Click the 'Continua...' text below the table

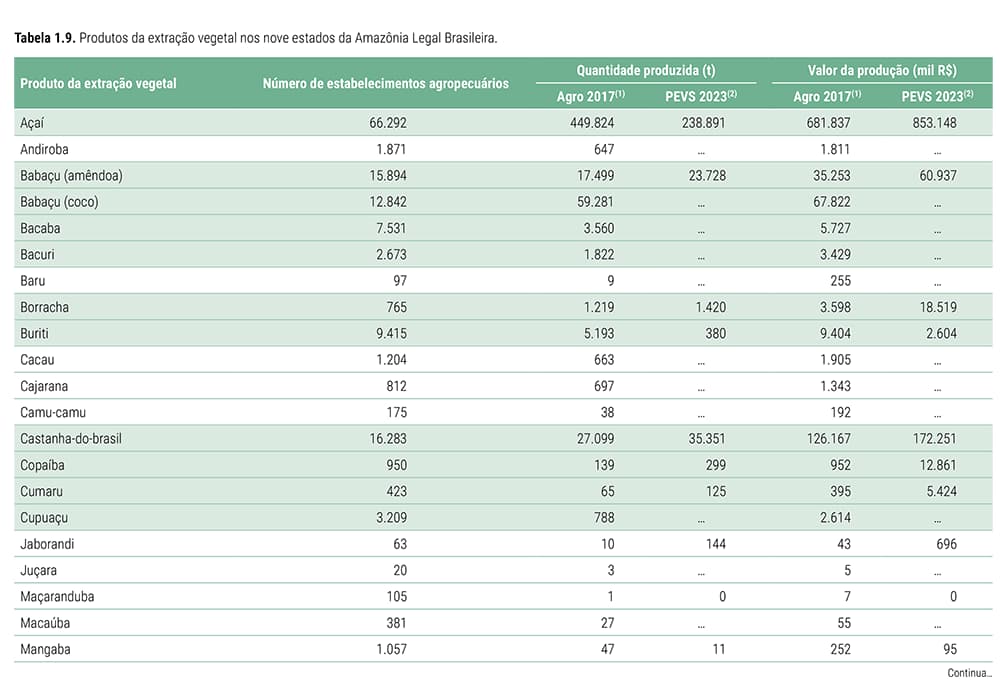click(x=969, y=673)
